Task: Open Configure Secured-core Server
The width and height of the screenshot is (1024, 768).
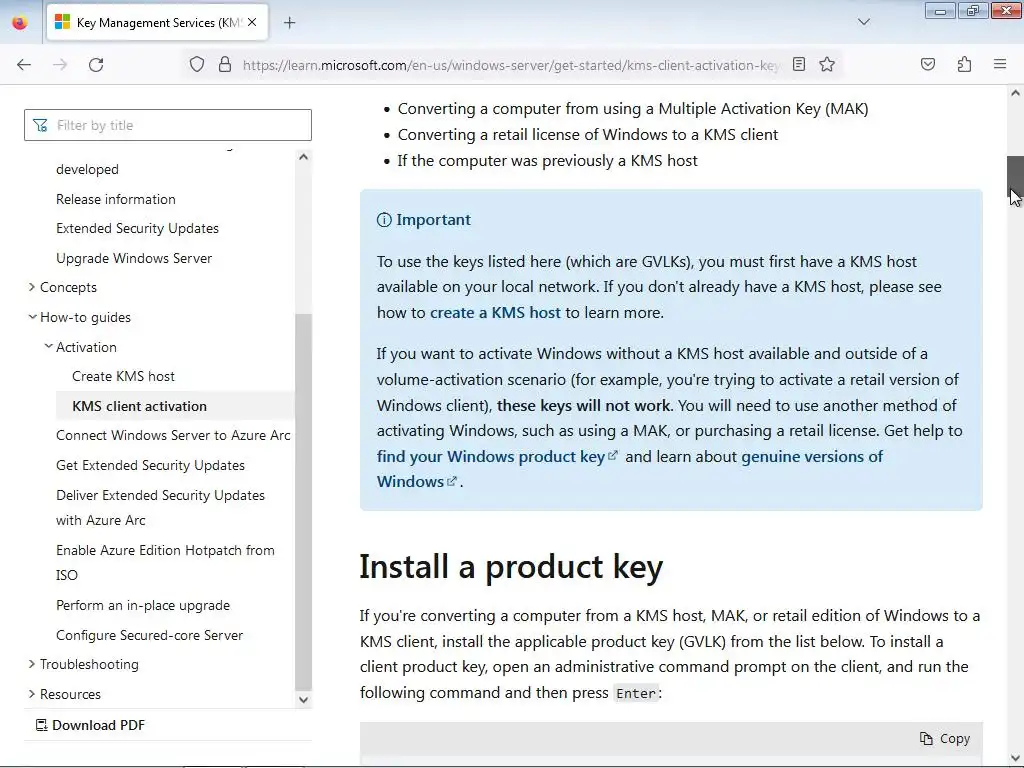Action: [150, 635]
